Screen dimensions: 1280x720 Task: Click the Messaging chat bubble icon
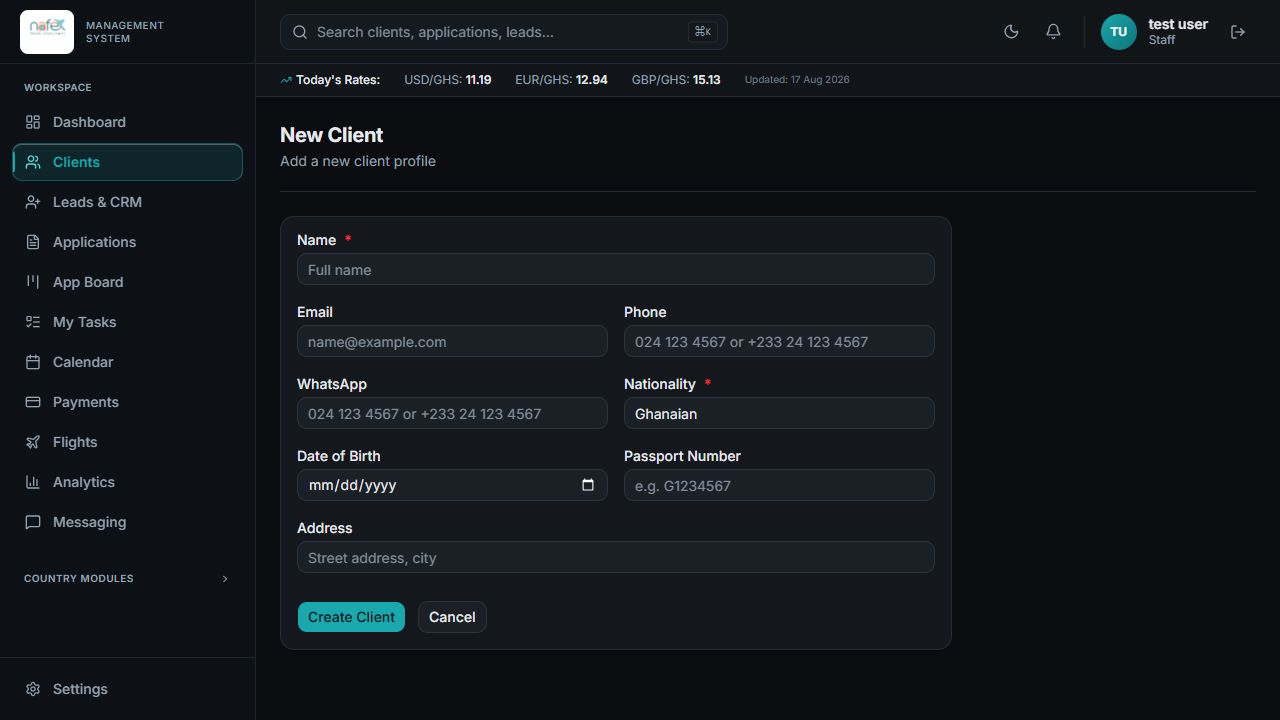pyautogui.click(x=33, y=522)
